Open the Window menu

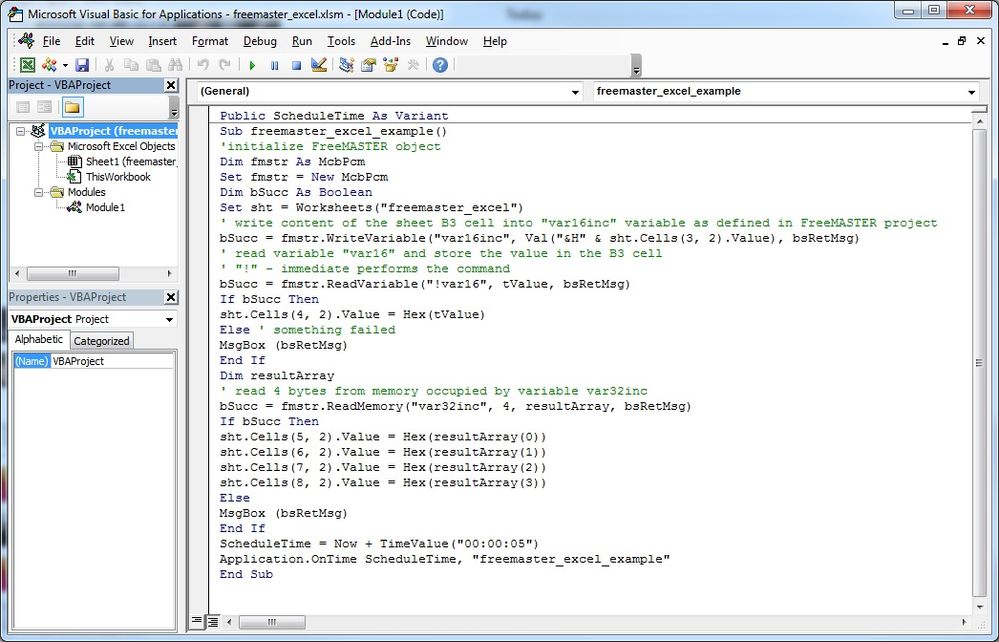pyautogui.click(x=447, y=41)
